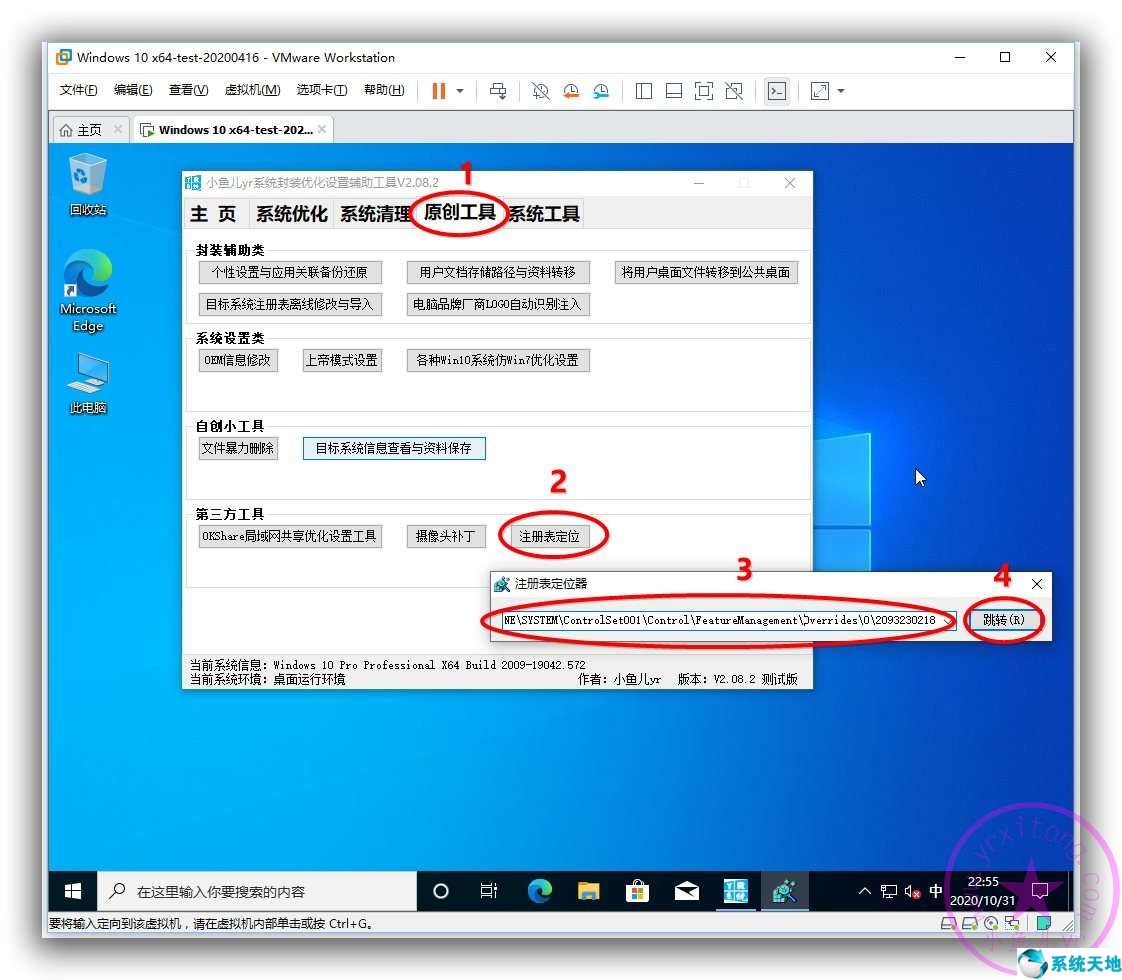
Task: Open the 查看(V) menu
Action: tap(190, 90)
